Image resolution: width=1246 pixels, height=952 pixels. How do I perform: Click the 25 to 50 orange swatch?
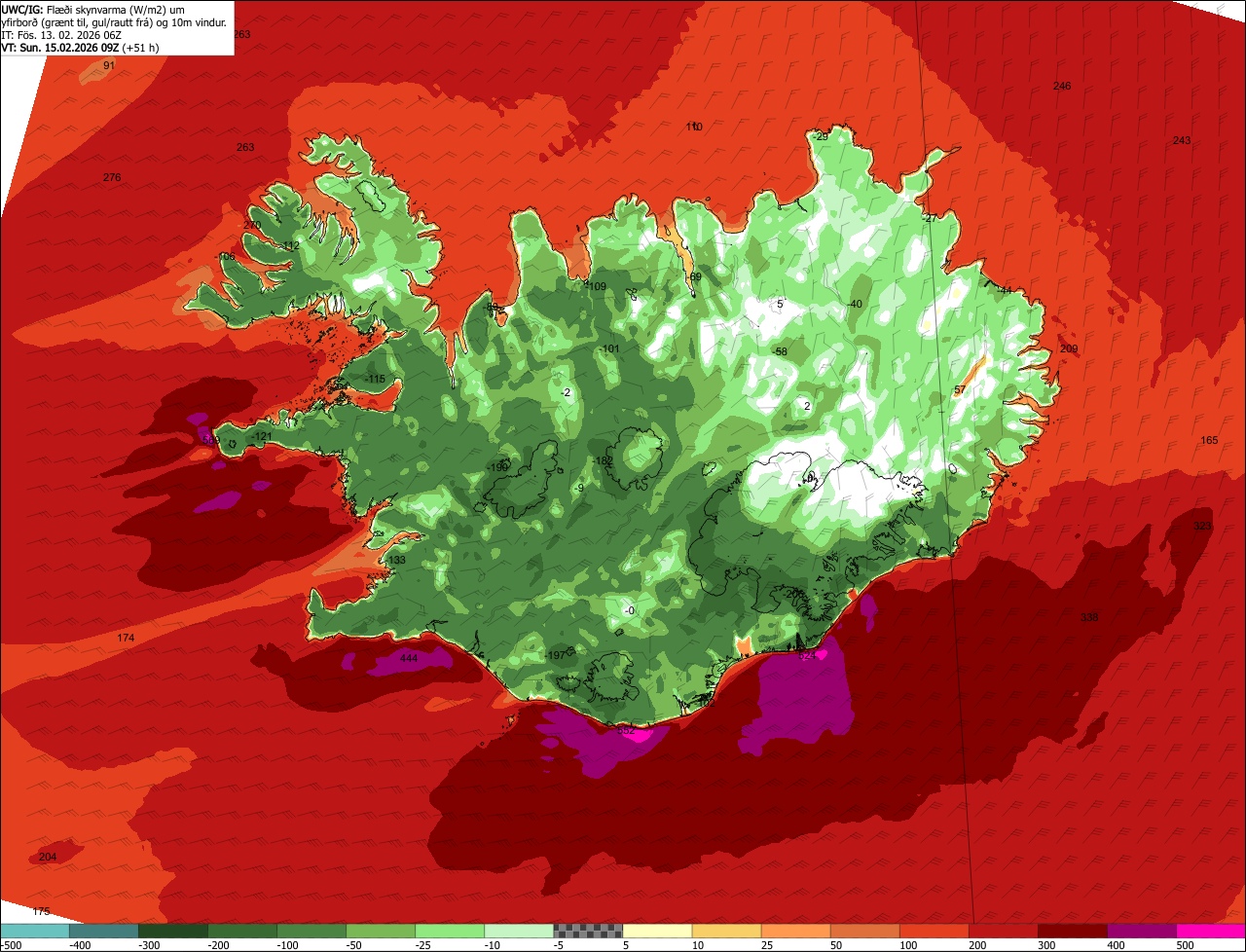click(795, 931)
